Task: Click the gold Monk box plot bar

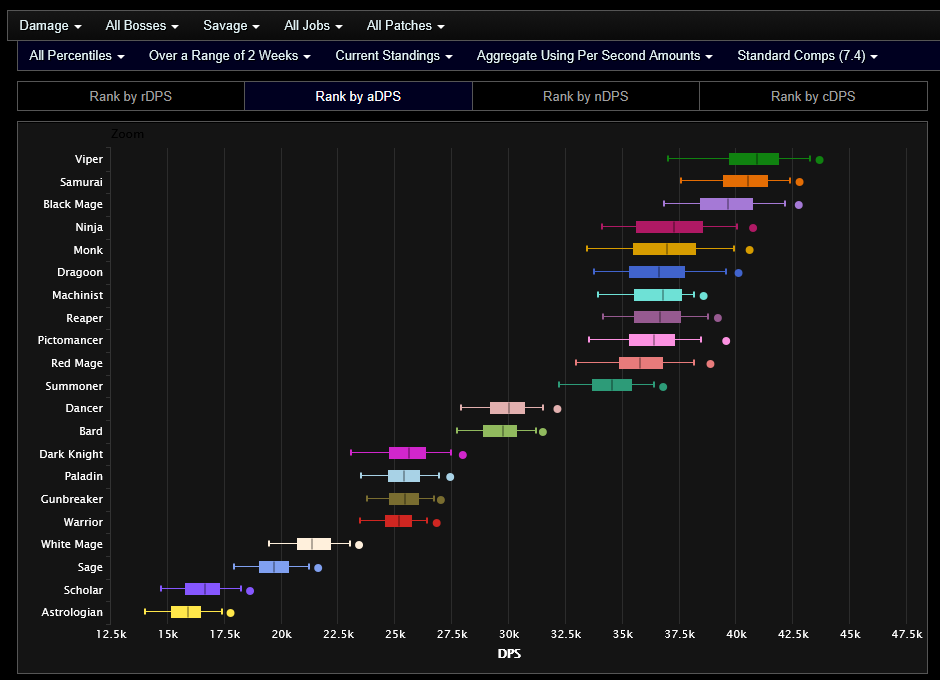Action: pyautogui.click(x=664, y=249)
